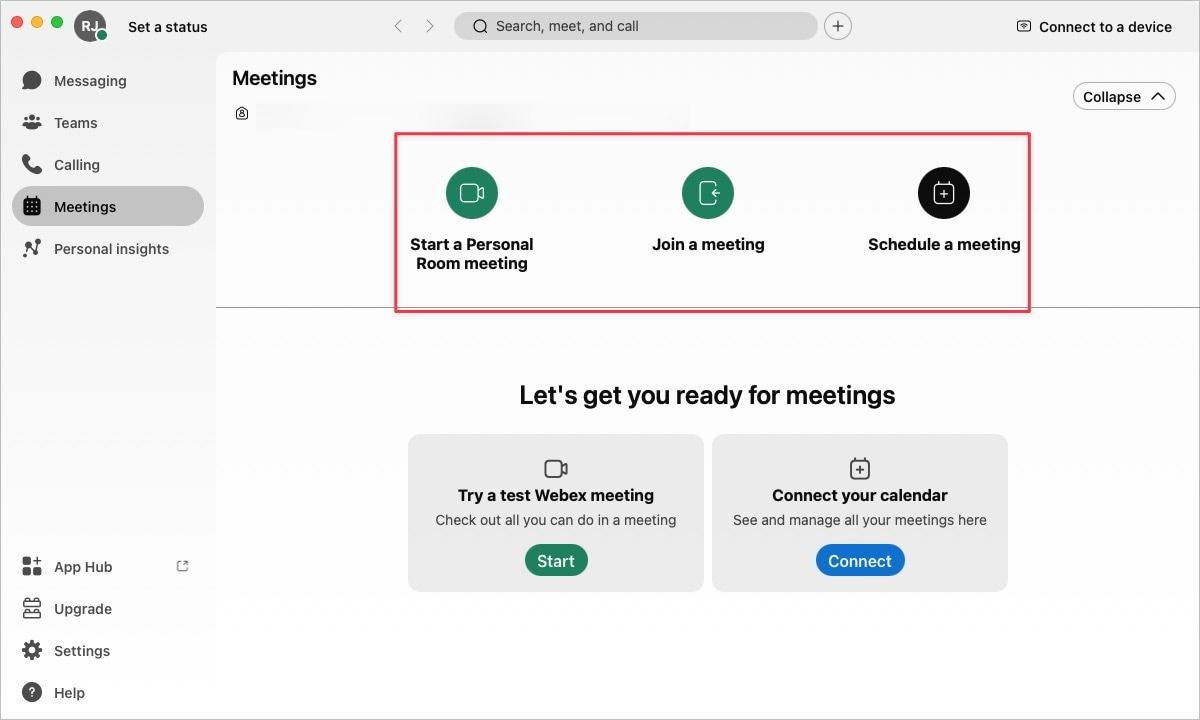Go forward with the right arrow icon
The height and width of the screenshot is (720, 1200).
click(430, 27)
